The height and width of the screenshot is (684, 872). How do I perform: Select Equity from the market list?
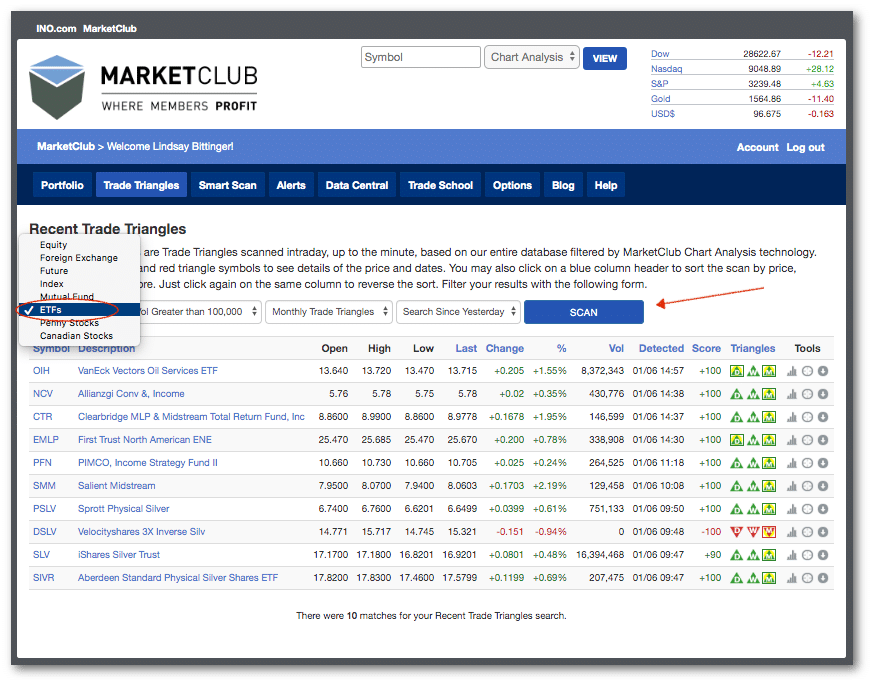(53, 245)
